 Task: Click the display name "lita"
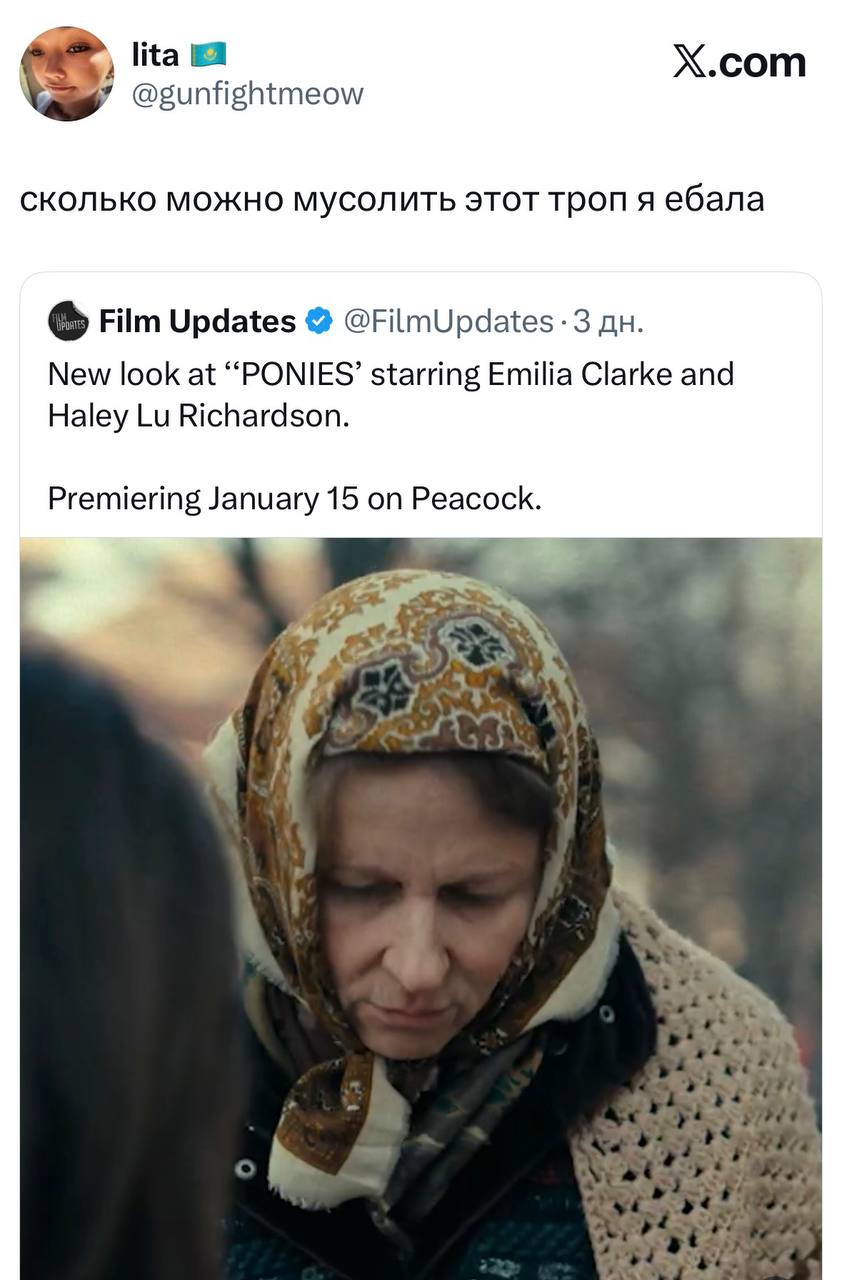[155, 54]
